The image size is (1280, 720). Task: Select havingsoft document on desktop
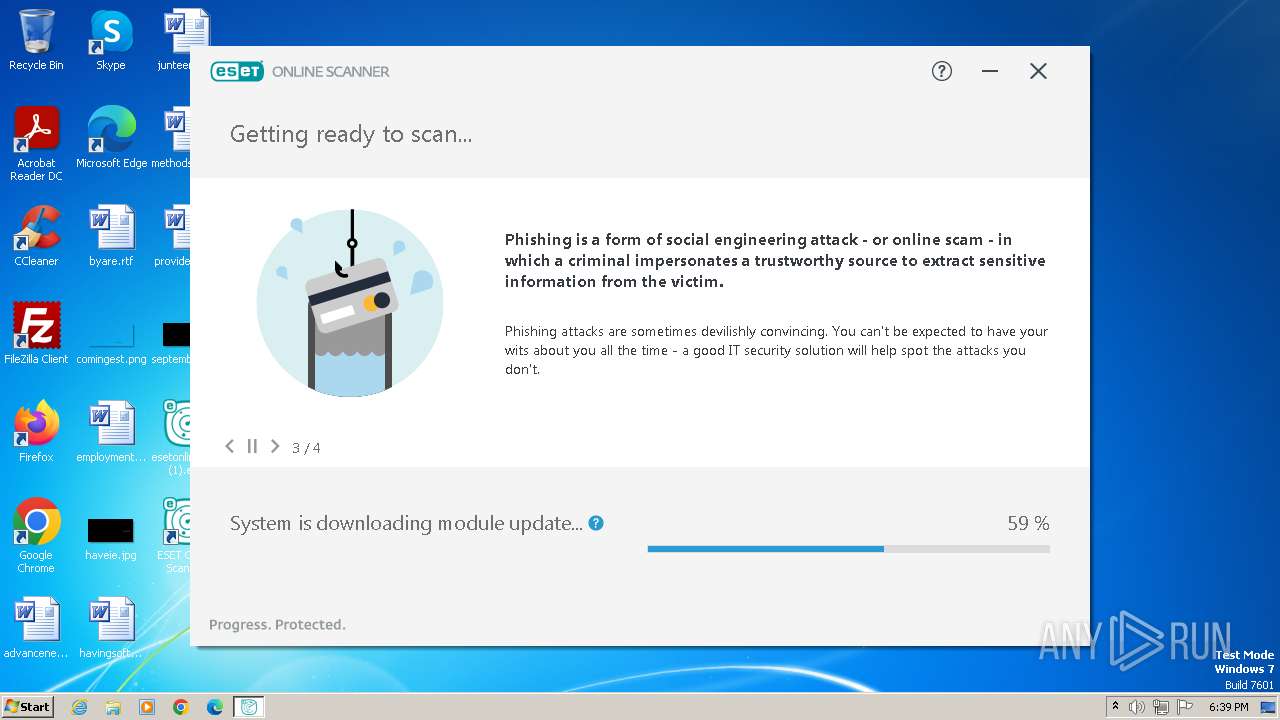pyautogui.click(x=111, y=628)
